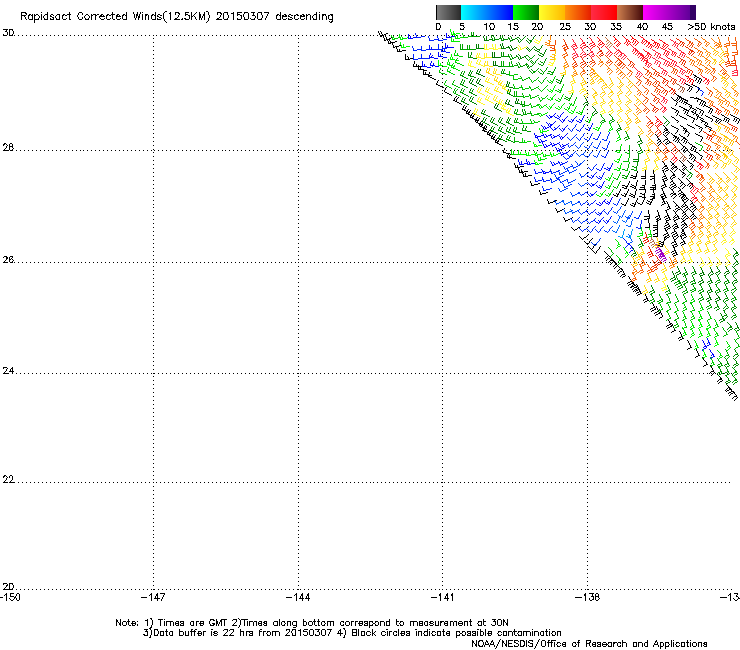Click the latitude label '24'
This screenshot has width=740, height=650.
(8, 371)
